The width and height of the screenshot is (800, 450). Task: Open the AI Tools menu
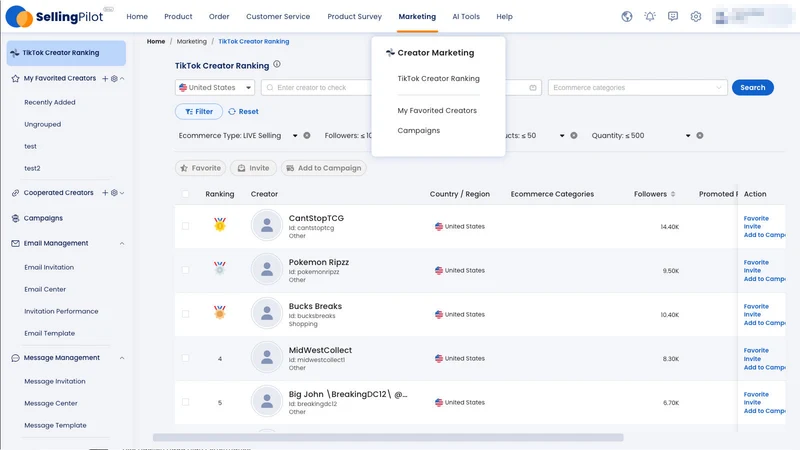[466, 16]
